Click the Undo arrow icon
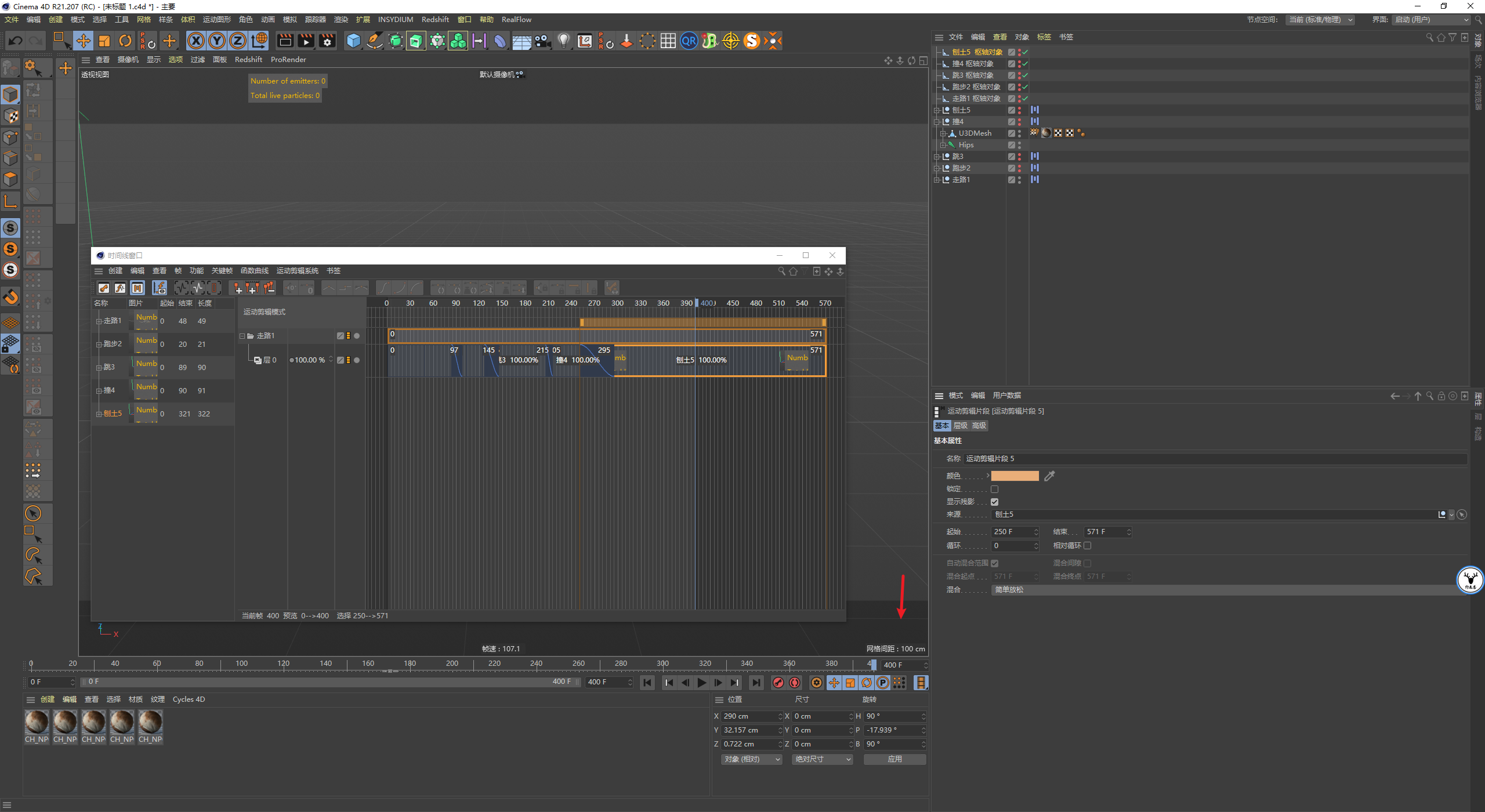Viewport: 1485px width, 812px height. tap(16, 41)
